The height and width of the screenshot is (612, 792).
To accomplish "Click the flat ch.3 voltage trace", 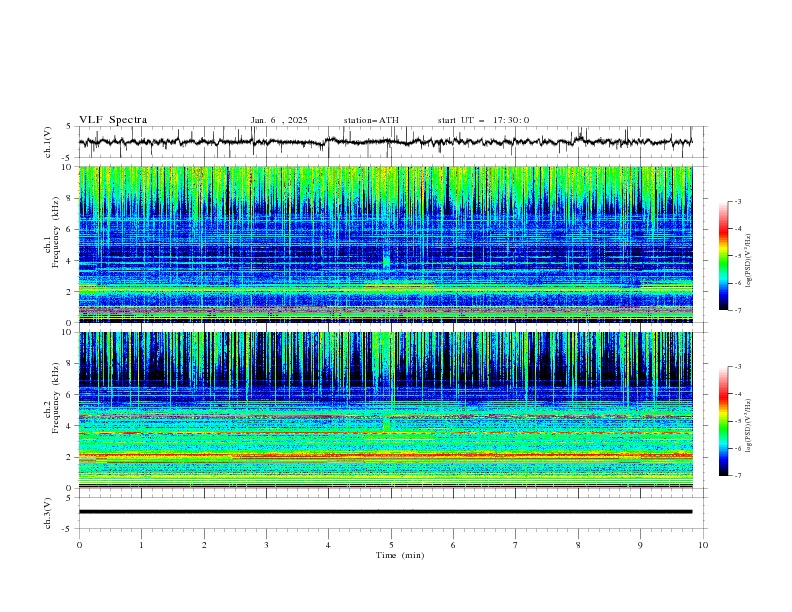I will click(385, 512).
